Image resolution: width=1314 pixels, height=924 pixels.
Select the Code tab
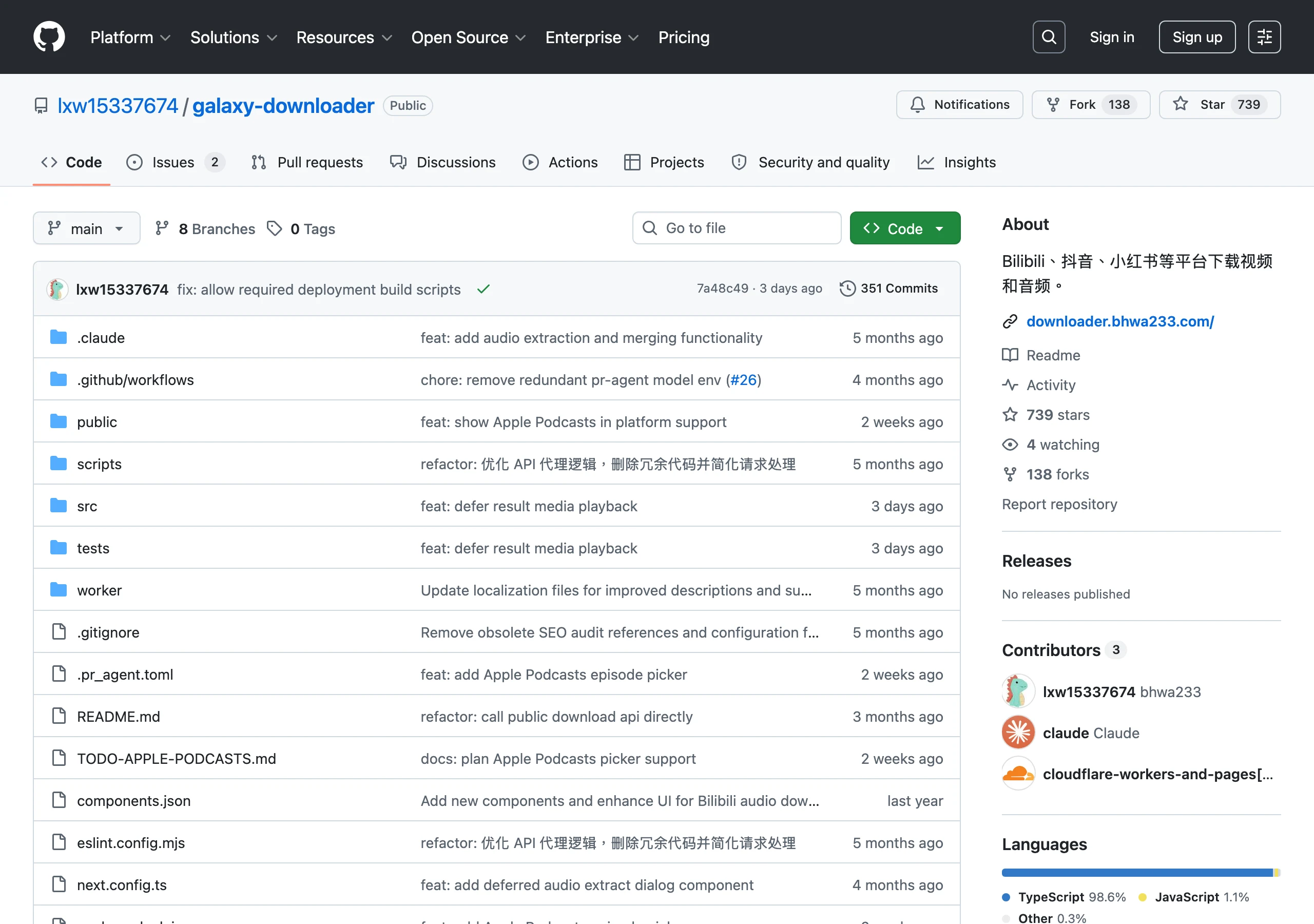(x=71, y=162)
